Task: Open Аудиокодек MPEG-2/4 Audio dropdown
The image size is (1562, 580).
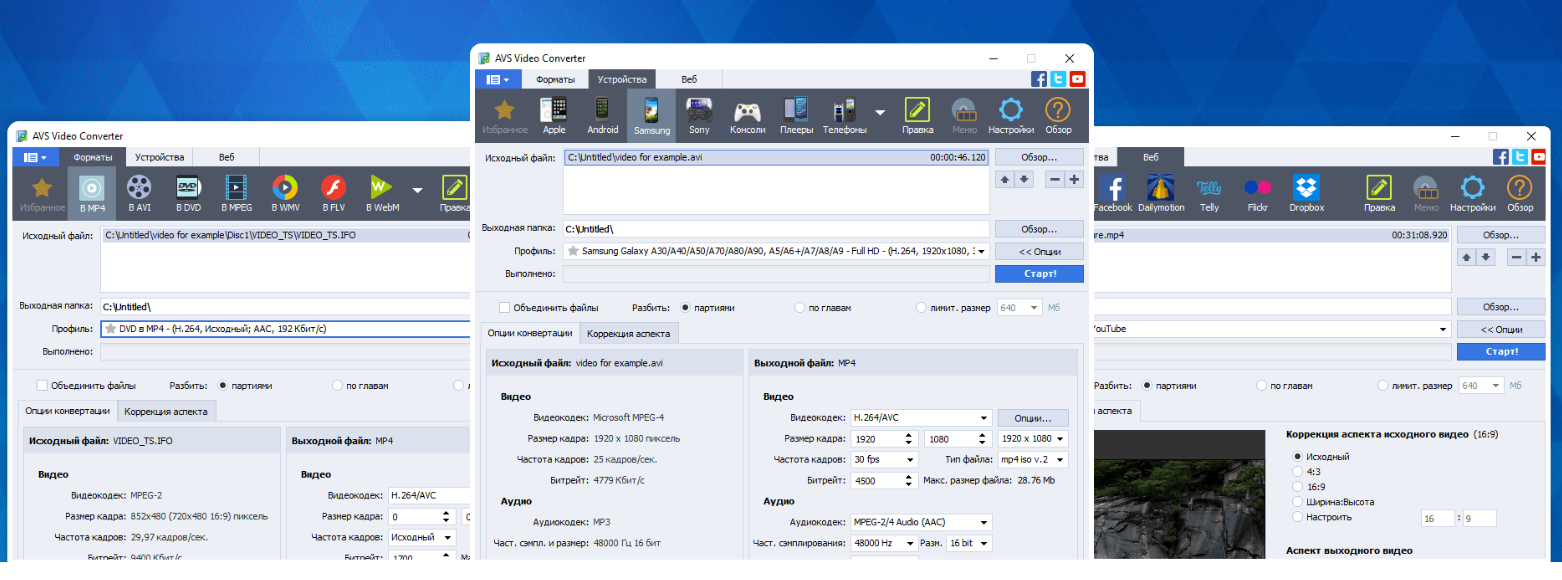Action: 920,522
